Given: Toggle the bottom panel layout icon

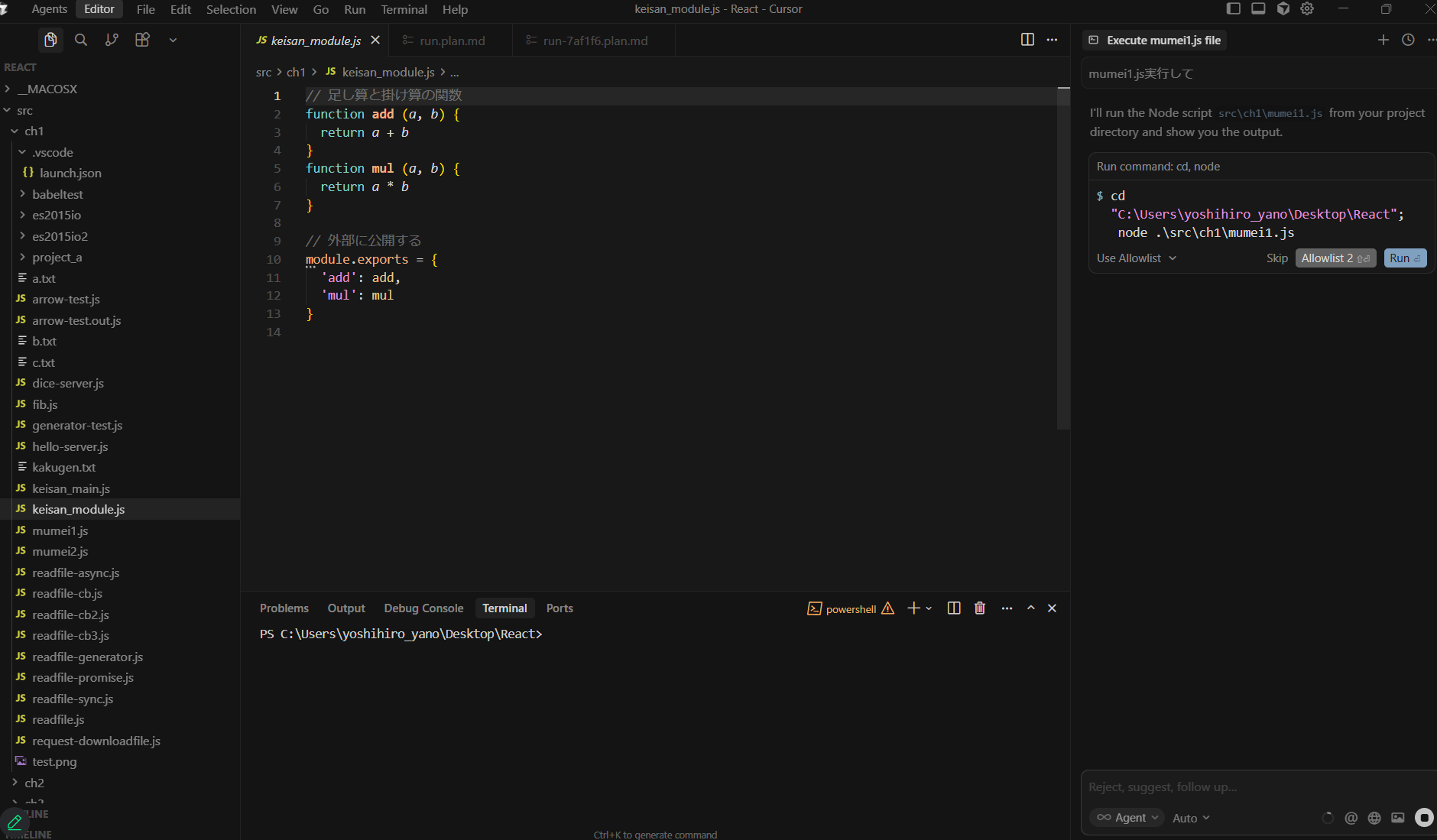Looking at the screenshot, I should tap(1258, 8).
